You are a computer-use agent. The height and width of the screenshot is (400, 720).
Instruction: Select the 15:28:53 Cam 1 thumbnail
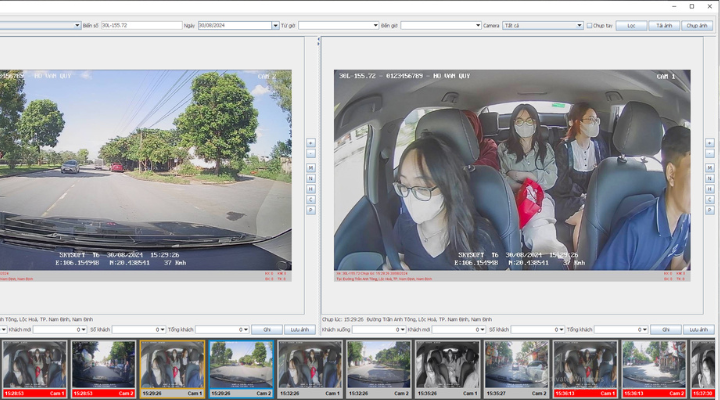tap(34, 369)
